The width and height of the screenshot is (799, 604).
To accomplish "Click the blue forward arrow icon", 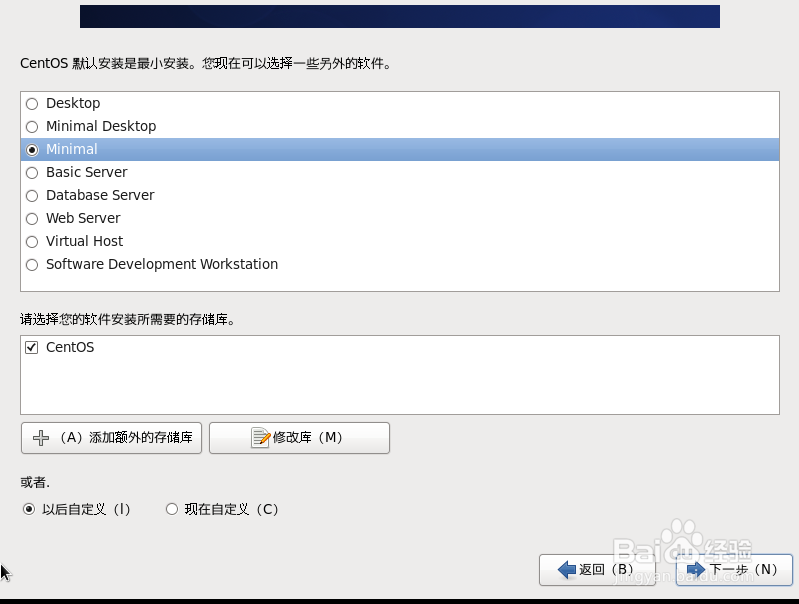I will point(696,569).
